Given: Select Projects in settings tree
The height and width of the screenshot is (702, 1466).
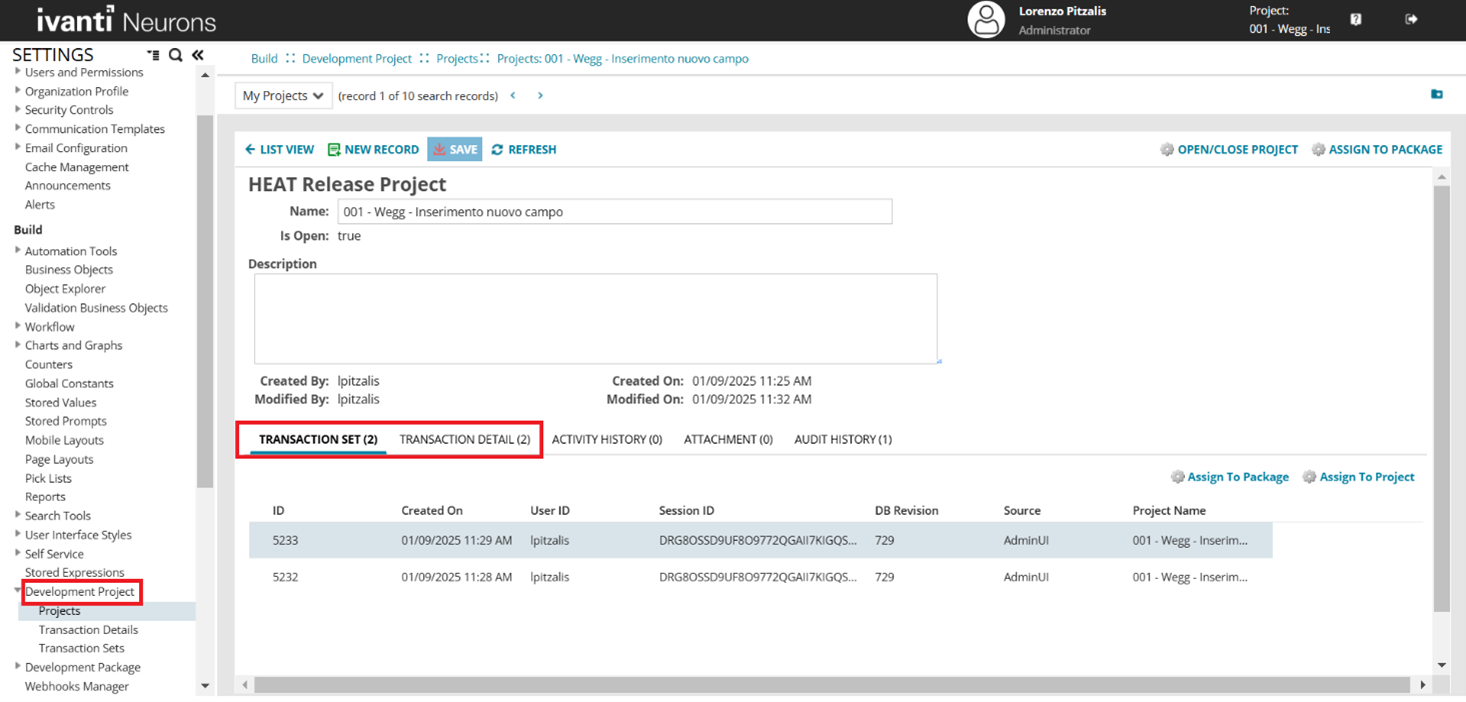Looking at the screenshot, I should click(59, 611).
